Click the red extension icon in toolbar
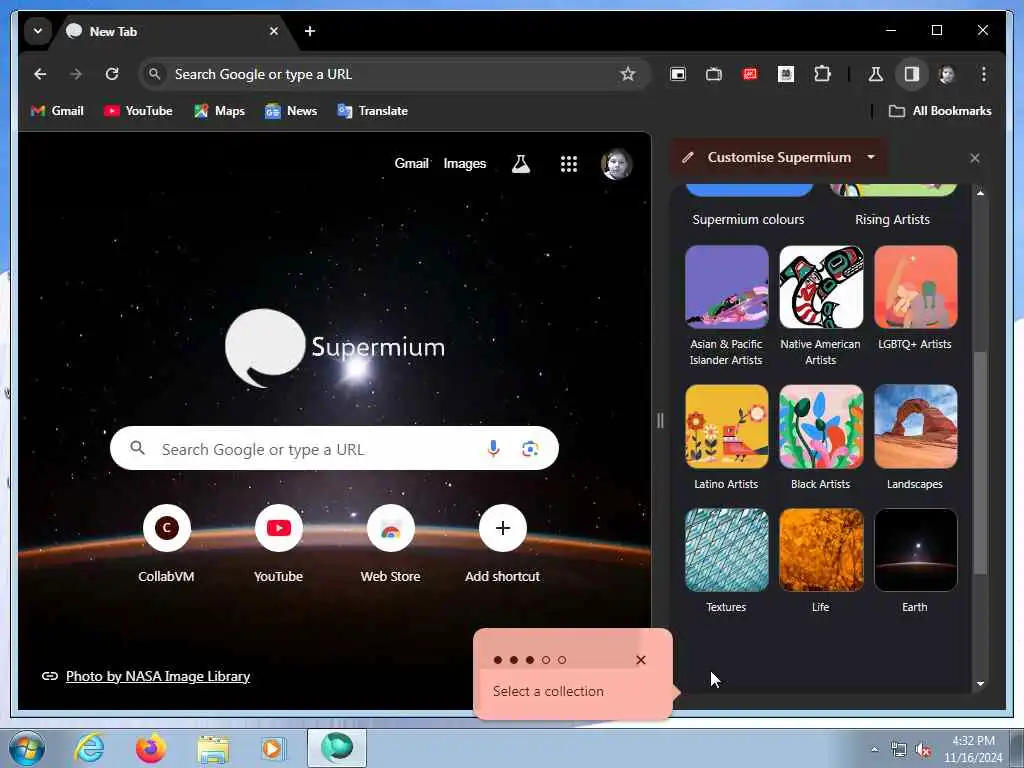 pyautogui.click(x=750, y=74)
